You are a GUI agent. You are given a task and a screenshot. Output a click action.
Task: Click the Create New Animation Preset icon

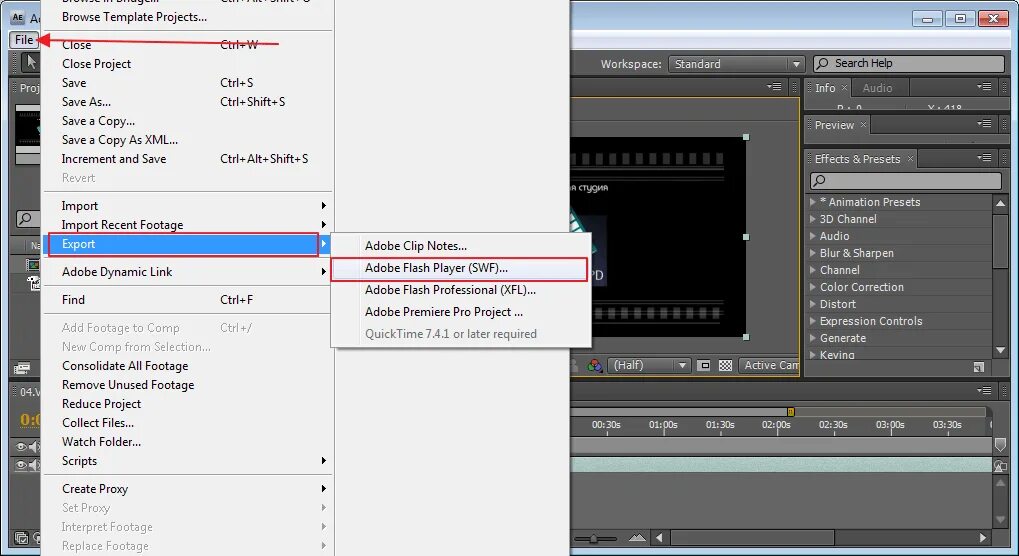pos(979,368)
